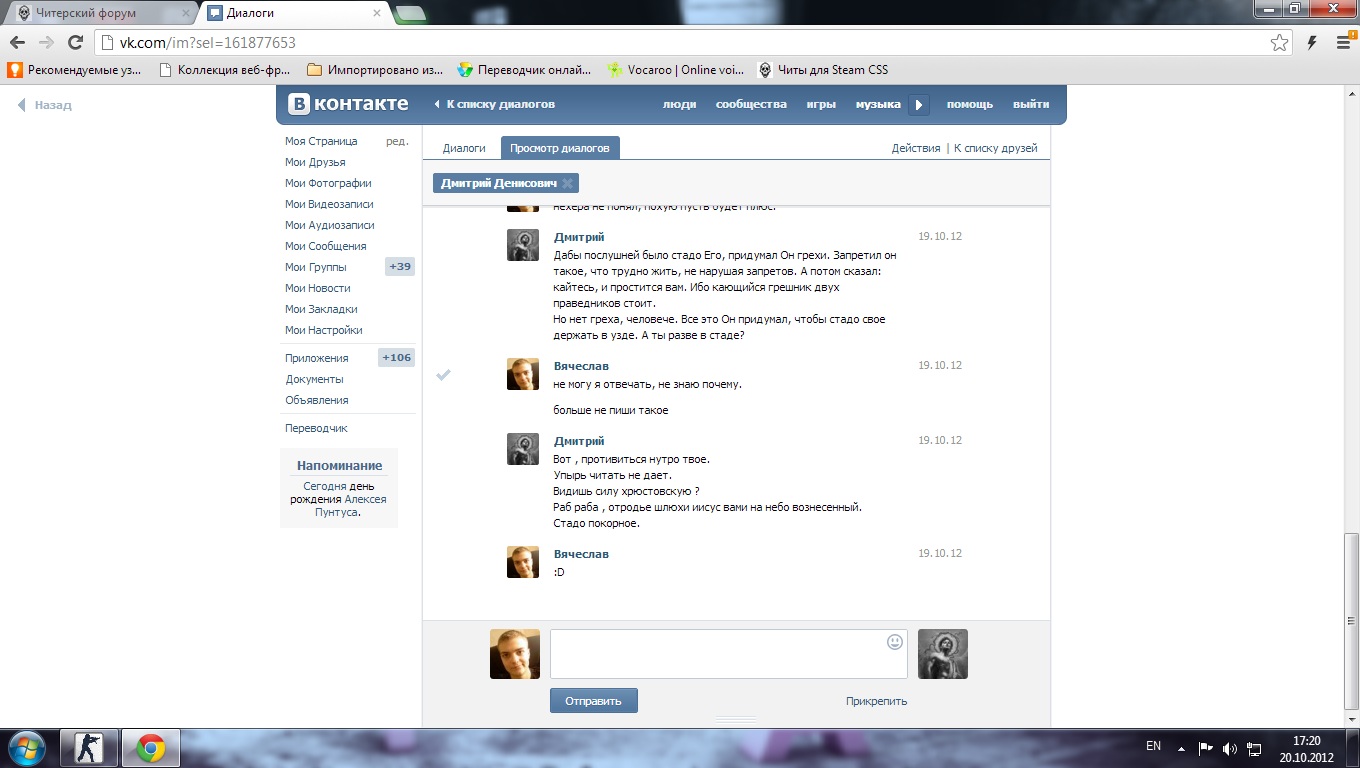Click Дмитрий avatar on the message starting 'Дабы послушней'
Viewport: 1360px width, 768px height.
coord(523,245)
